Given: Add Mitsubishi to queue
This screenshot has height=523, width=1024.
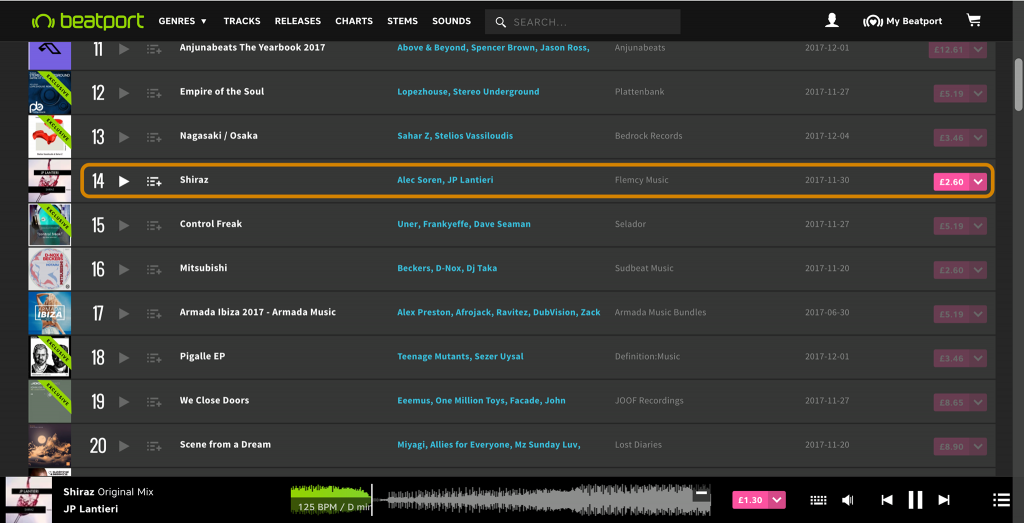Looking at the screenshot, I should [154, 269].
